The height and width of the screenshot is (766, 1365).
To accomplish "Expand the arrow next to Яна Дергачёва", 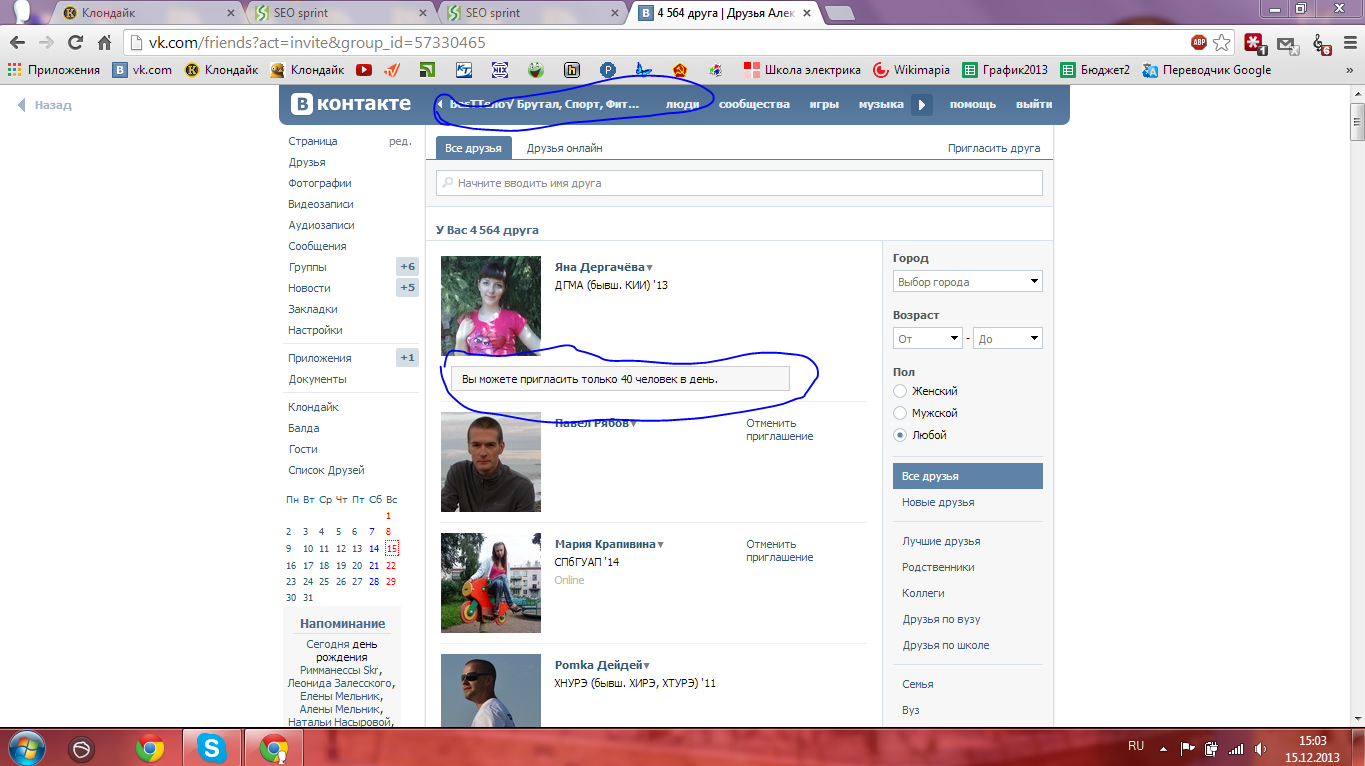I will (649, 268).
